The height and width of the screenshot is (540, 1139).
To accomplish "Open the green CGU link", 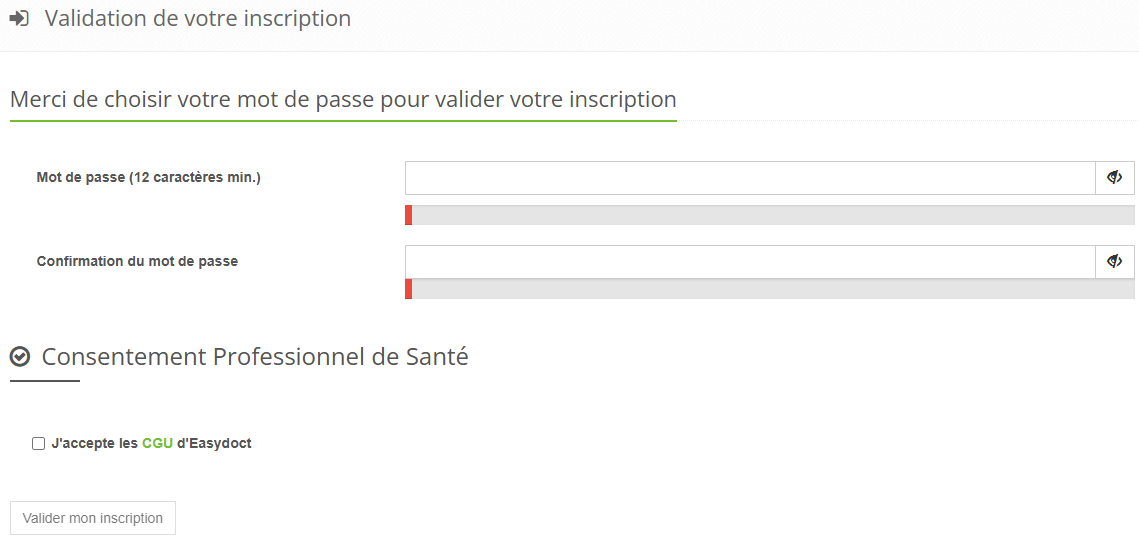I will pyautogui.click(x=157, y=443).
